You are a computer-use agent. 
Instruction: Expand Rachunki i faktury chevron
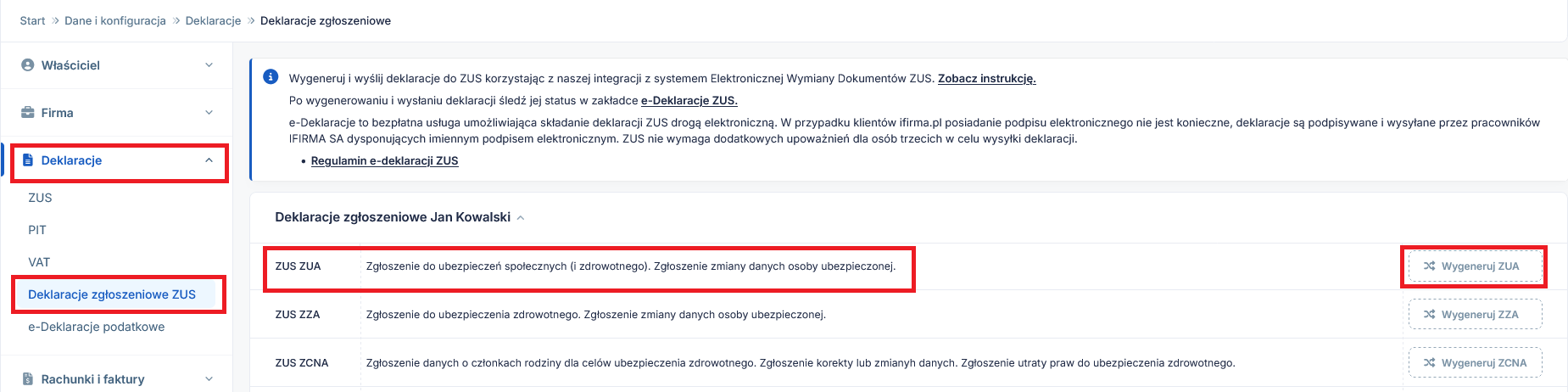click(209, 379)
